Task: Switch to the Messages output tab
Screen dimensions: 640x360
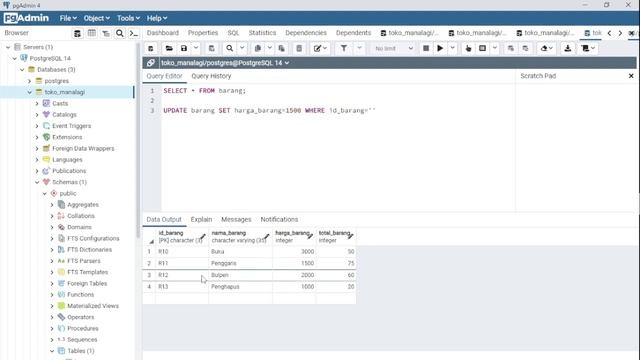Action: [x=236, y=220]
